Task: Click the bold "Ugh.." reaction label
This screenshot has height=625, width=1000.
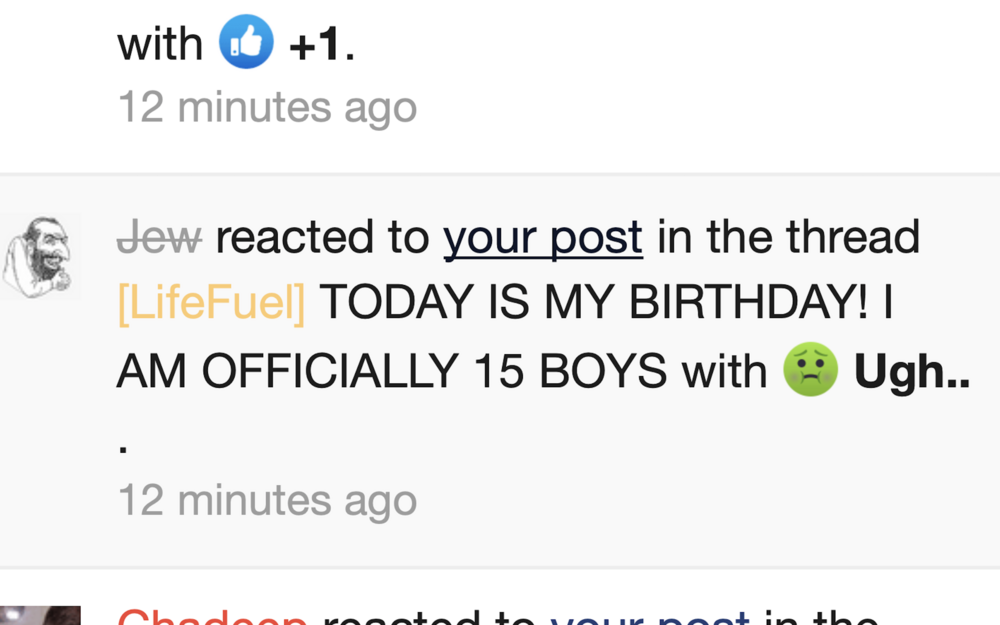Action: 911,373
